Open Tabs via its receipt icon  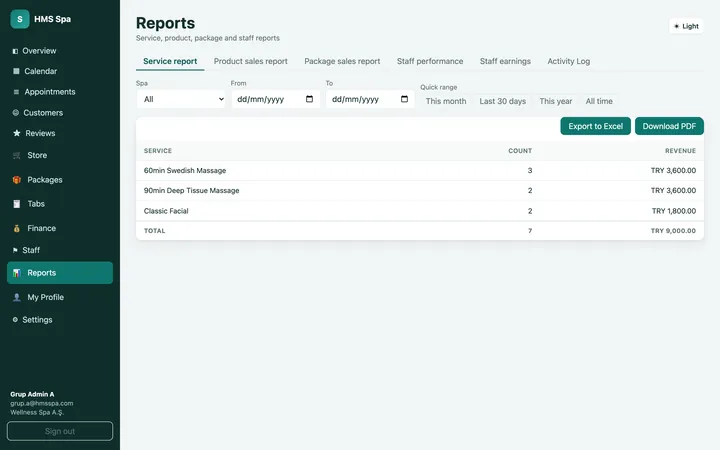(17, 204)
